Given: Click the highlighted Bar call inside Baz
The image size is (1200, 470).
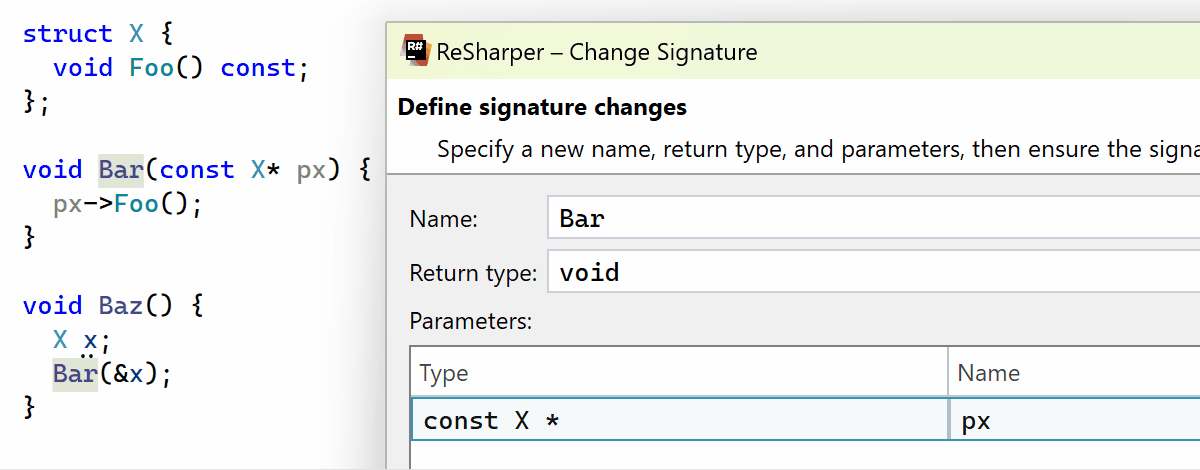Looking at the screenshot, I should point(75,375).
